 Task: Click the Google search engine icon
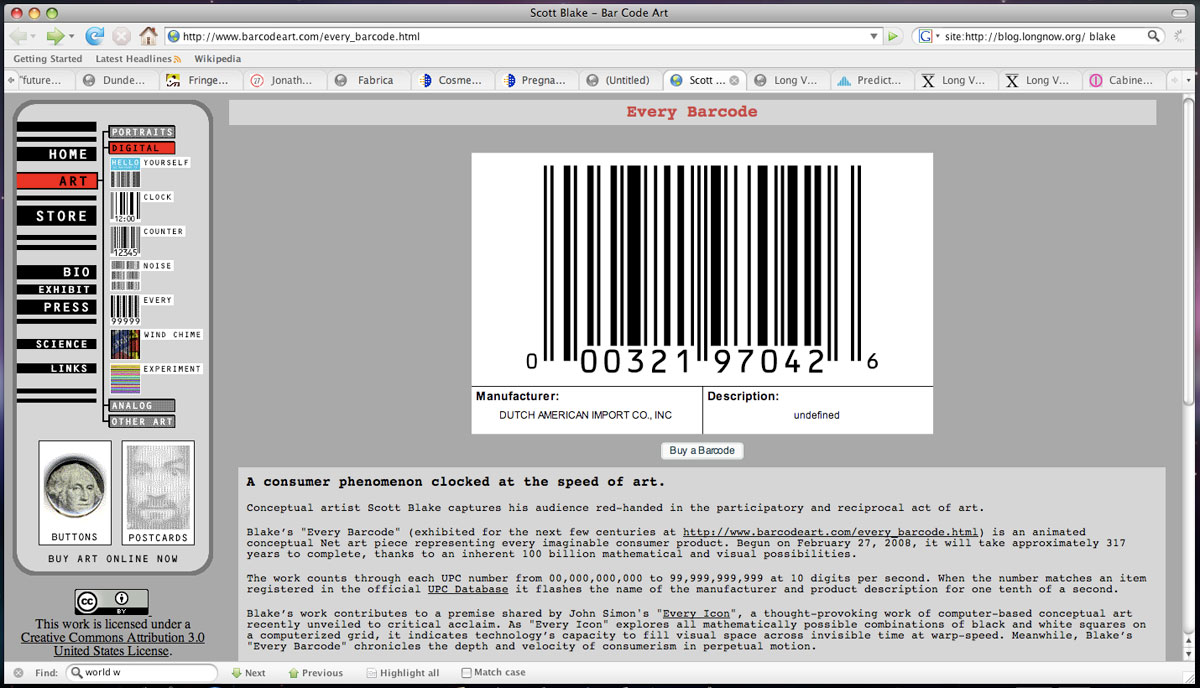coord(925,36)
